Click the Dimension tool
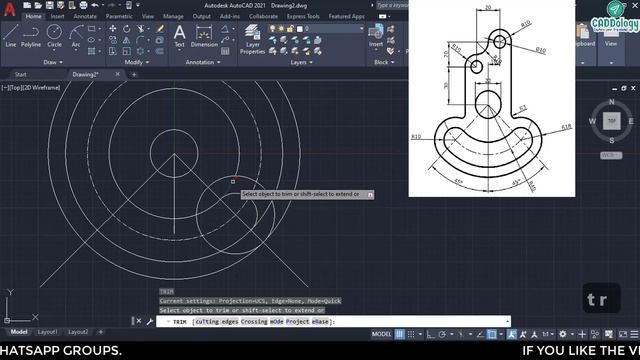640x360 pixels. 204,36
